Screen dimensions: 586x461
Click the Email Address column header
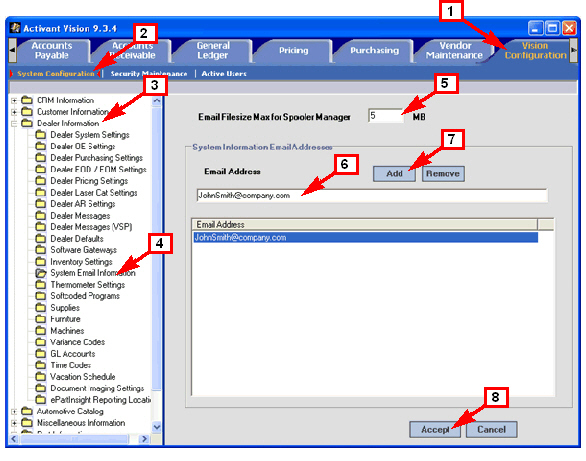point(365,225)
